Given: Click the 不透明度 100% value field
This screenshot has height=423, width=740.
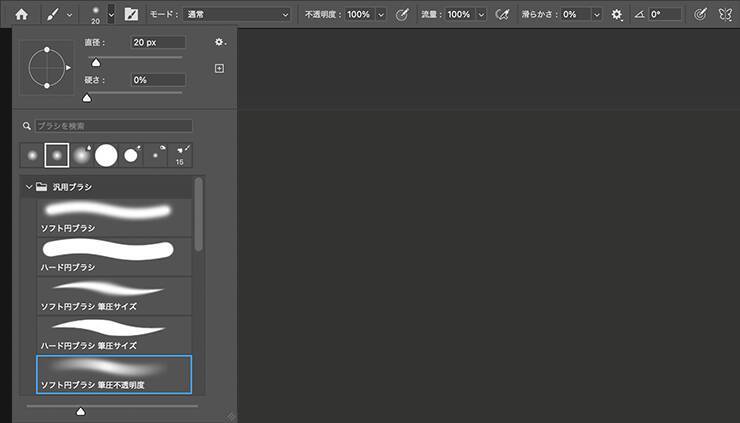Looking at the screenshot, I should [x=359, y=14].
